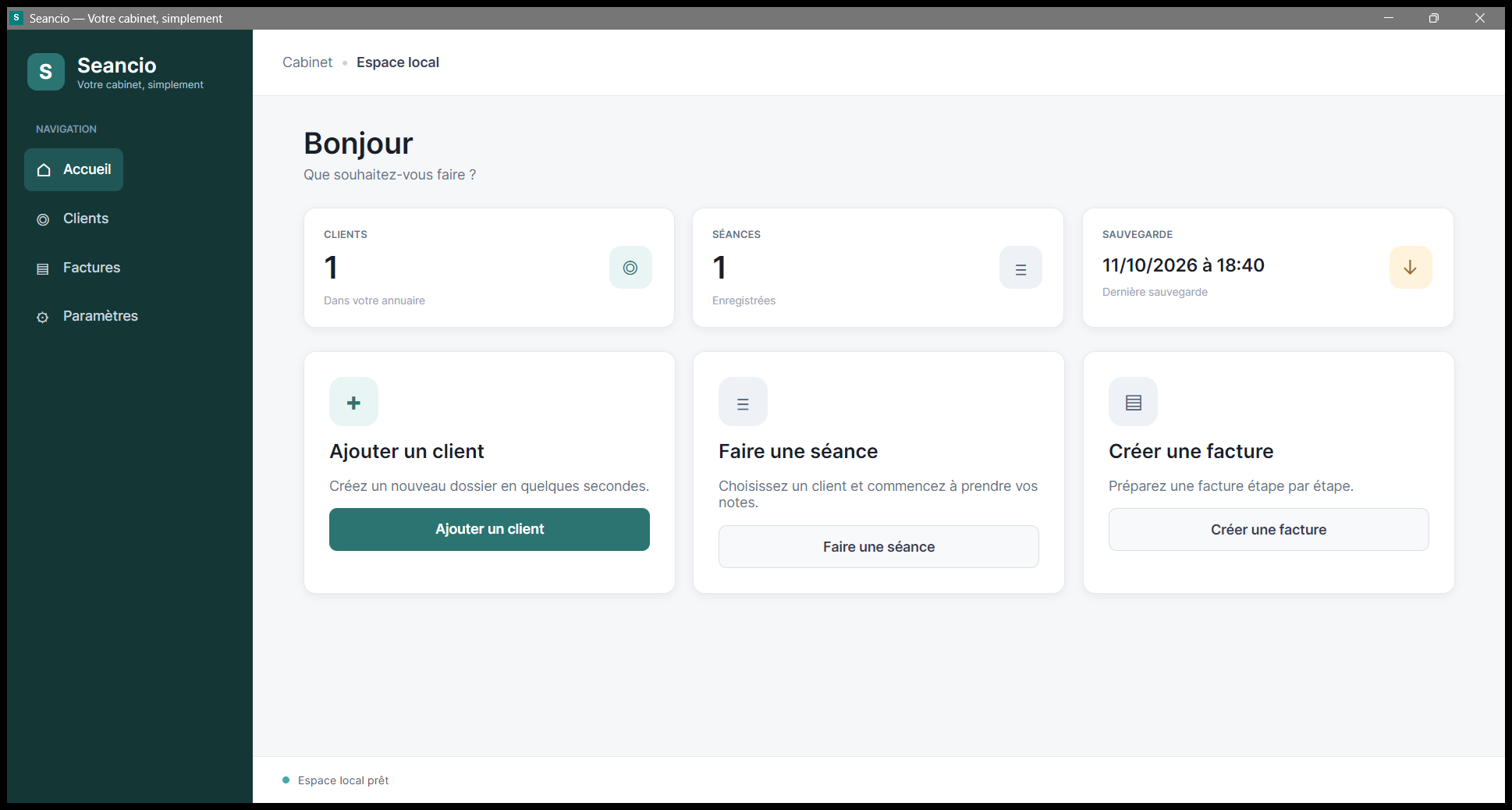This screenshot has width=1512, height=810.
Task: Click the Cabinet breadcrumb link
Action: (307, 62)
